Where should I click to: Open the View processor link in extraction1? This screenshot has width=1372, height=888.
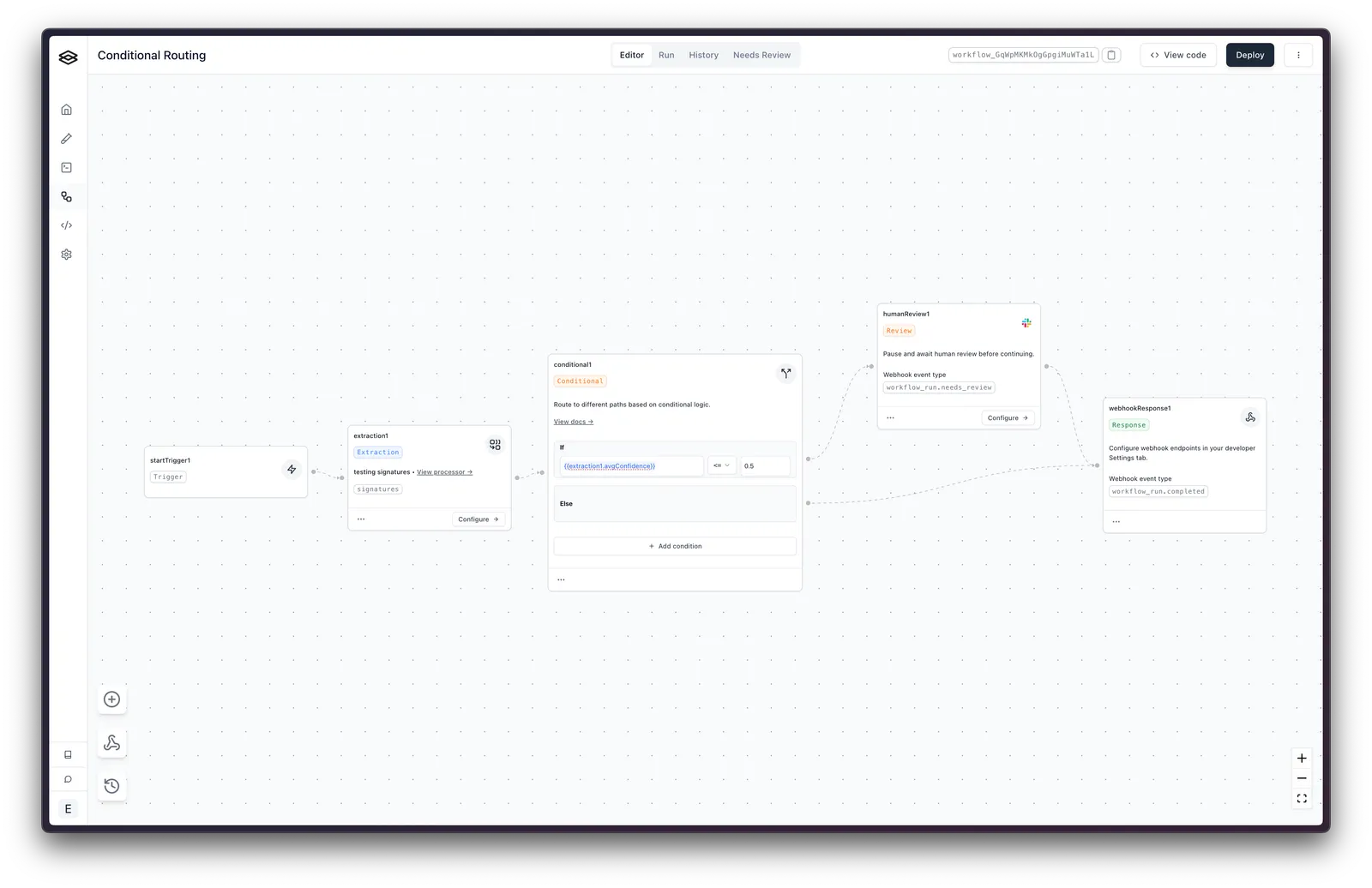445,472
